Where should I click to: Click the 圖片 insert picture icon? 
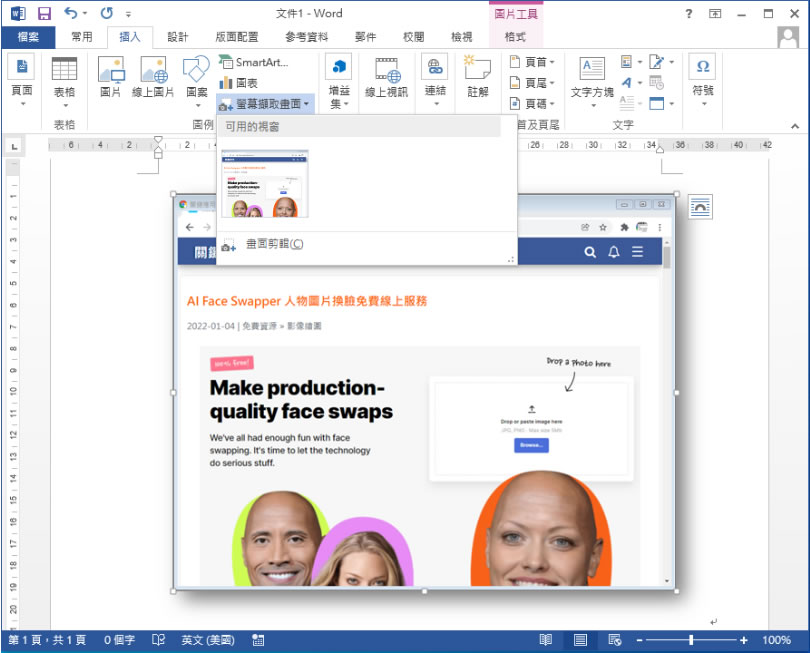click(111, 77)
